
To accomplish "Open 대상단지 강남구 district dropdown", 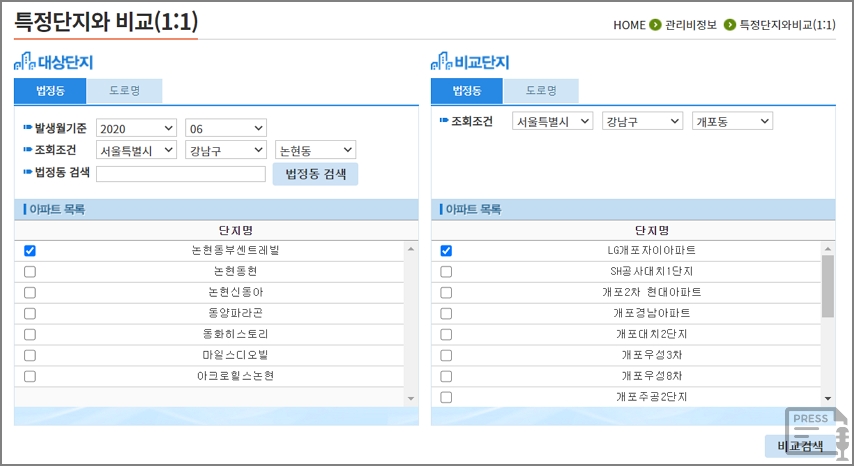I will (226, 150).
